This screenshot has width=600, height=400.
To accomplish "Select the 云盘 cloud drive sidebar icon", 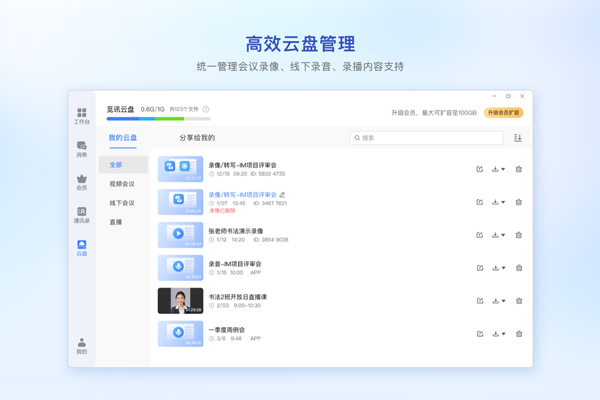I will (x=82, y=248).
